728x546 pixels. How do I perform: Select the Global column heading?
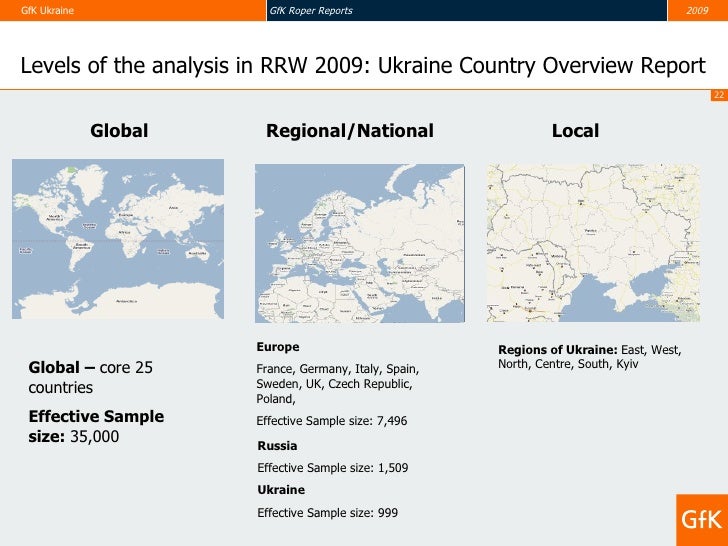tap(119, 130)
